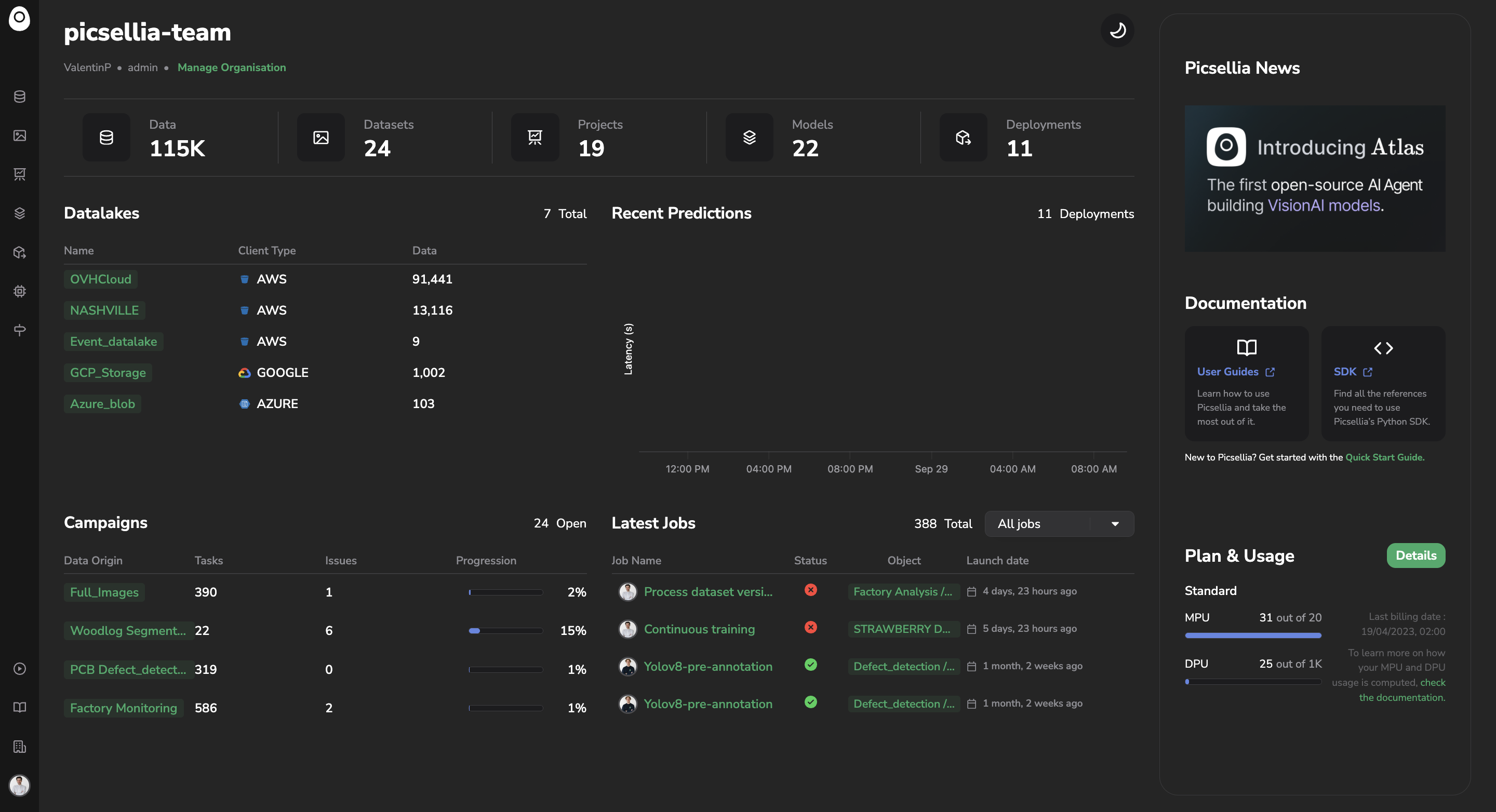
Task: Open the Datalake sidebar icon
Action: (20, 97)
